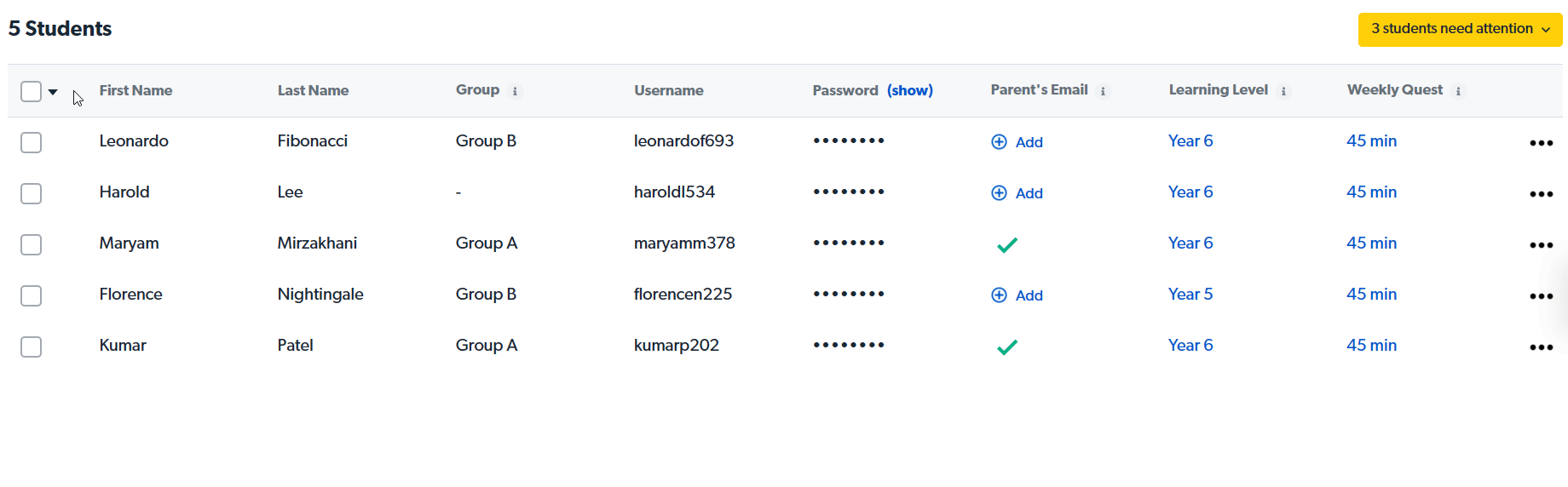
Task: Click info icon next to Group header
Action: (x=515, y=91)
